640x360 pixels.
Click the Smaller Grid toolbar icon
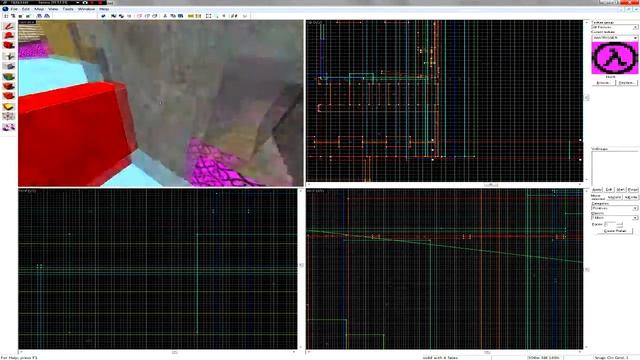tap(20, 16)
